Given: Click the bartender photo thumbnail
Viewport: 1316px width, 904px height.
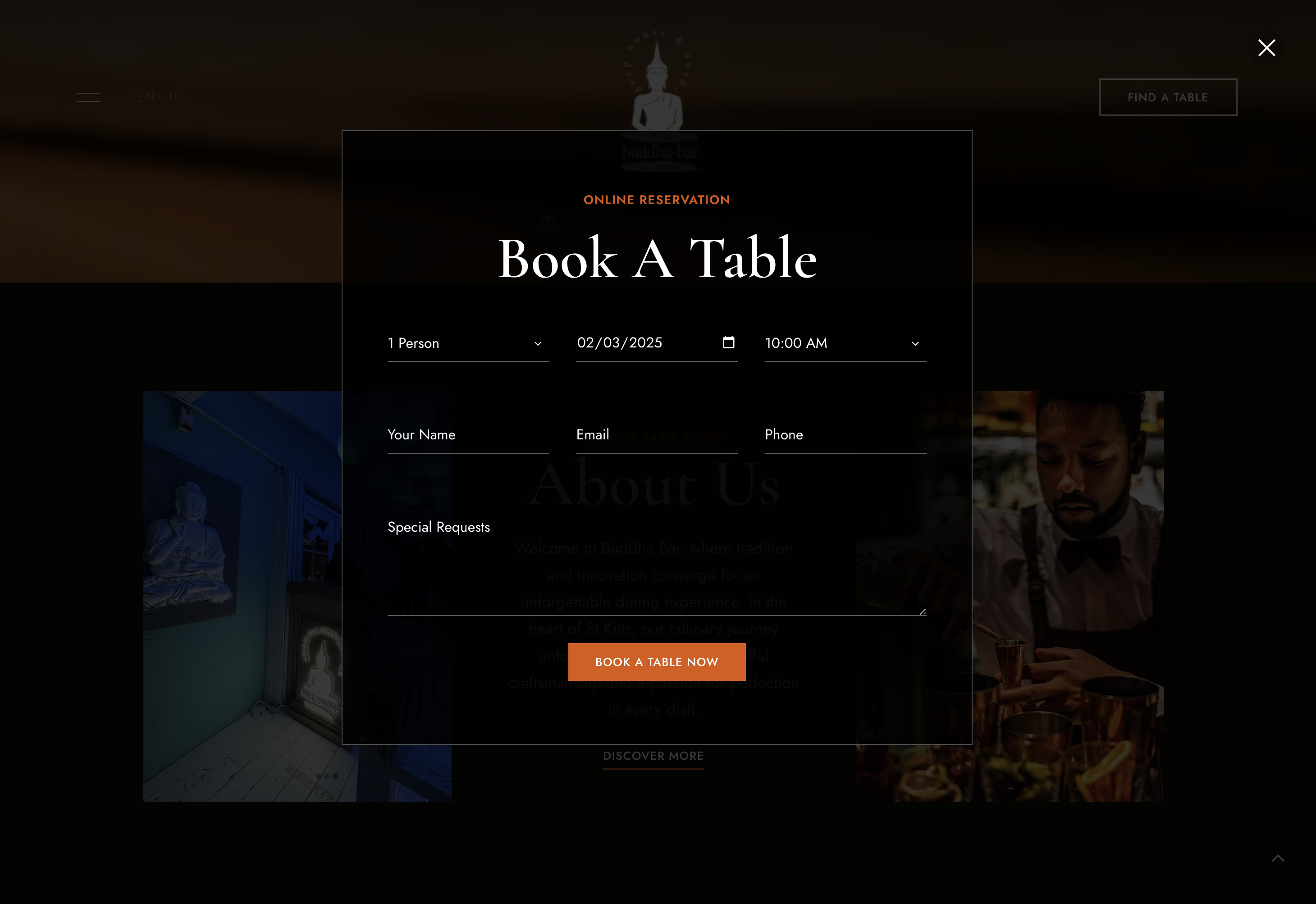Looking at the screenshot, I should [1068, 596].
